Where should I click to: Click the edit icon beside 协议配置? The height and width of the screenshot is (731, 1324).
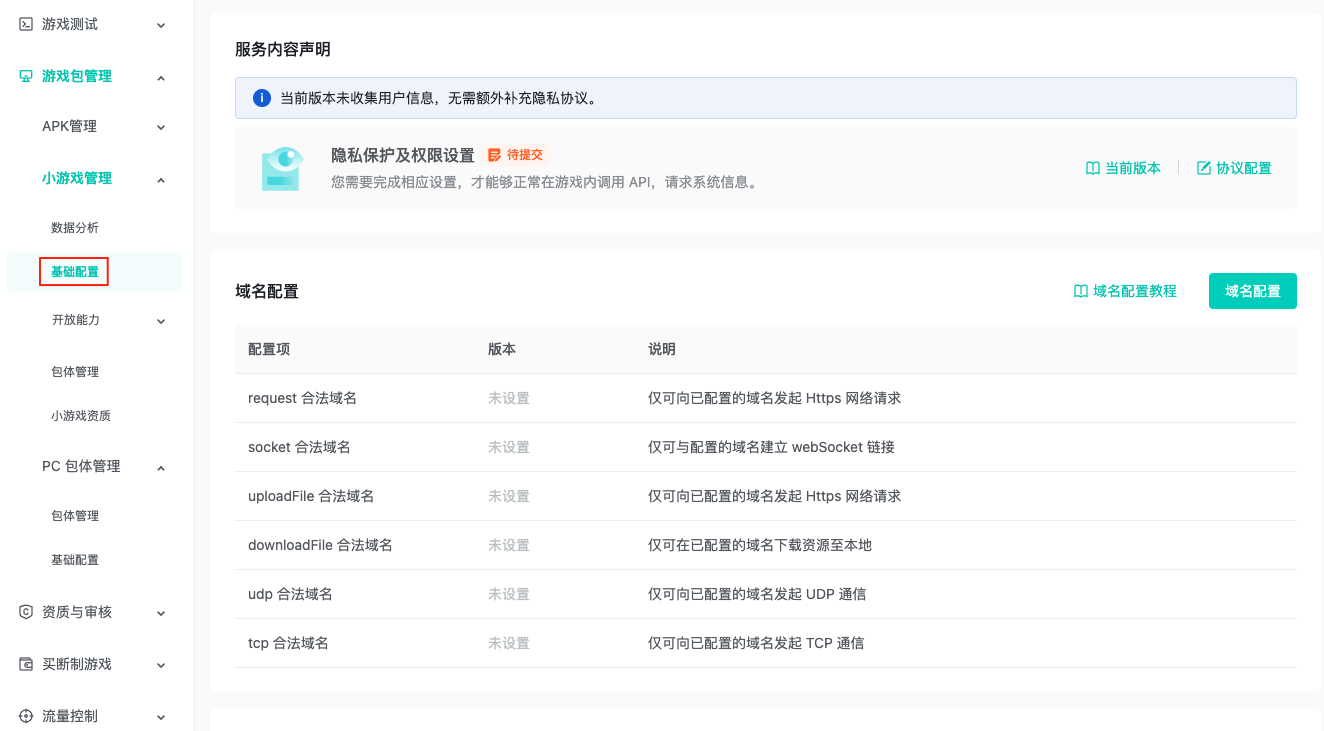pos(1204,168)
